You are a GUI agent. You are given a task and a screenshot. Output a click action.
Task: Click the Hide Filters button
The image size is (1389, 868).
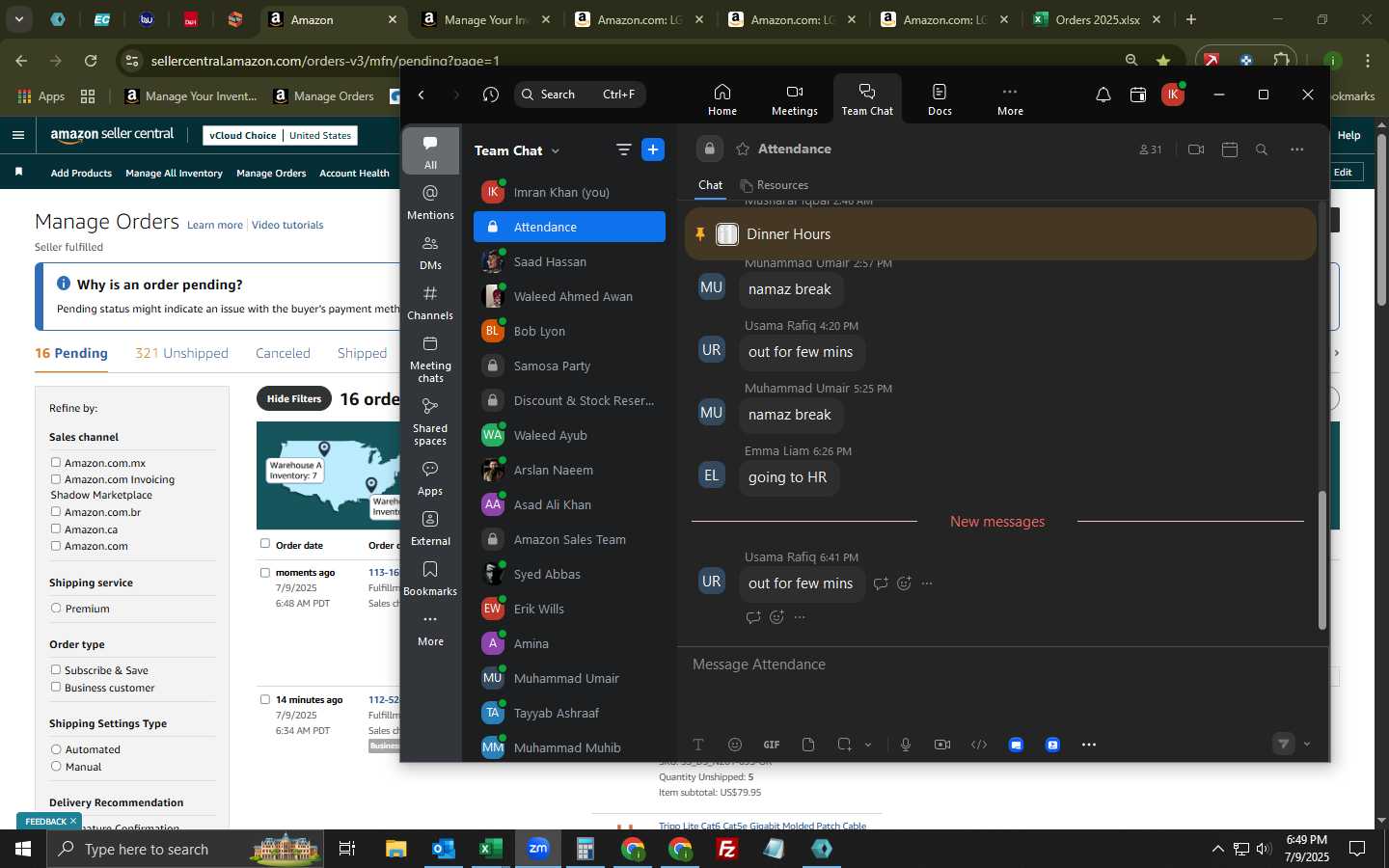tap(294, 399)
